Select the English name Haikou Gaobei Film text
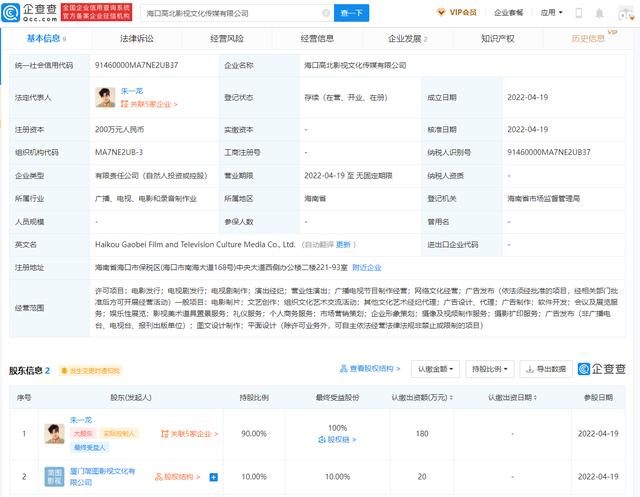 [x=195, y=244]
